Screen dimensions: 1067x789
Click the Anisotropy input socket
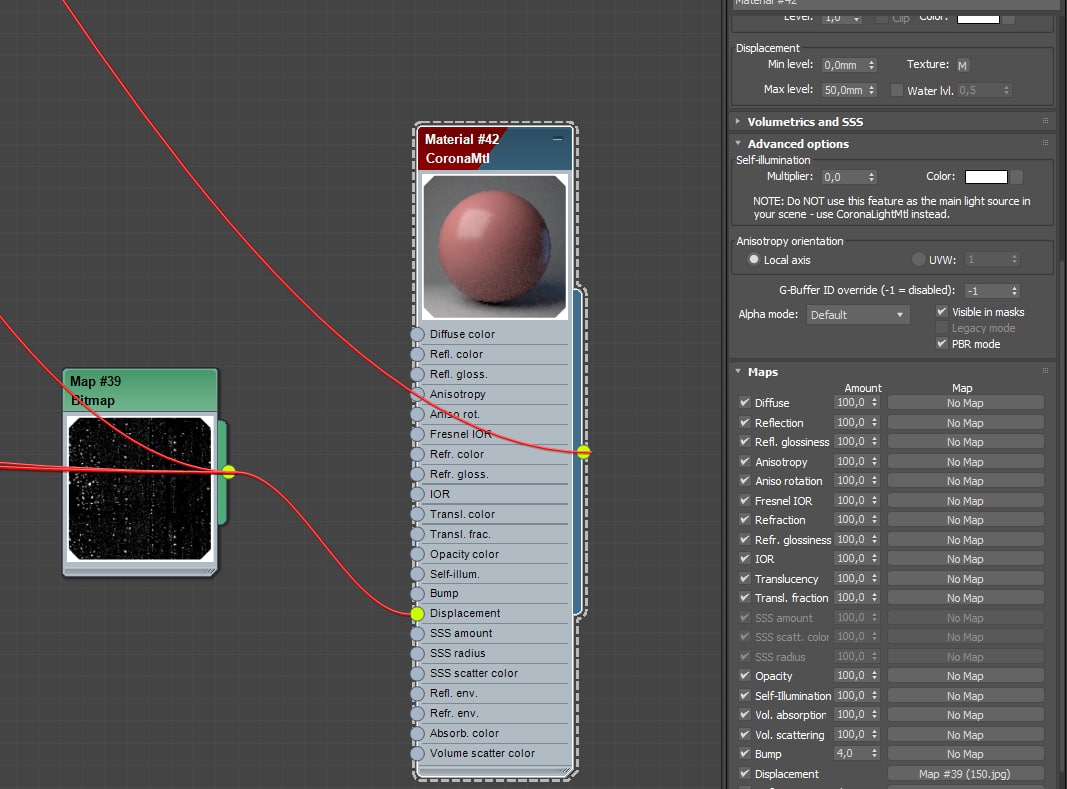pyautogui.click(x=417, y=394)
